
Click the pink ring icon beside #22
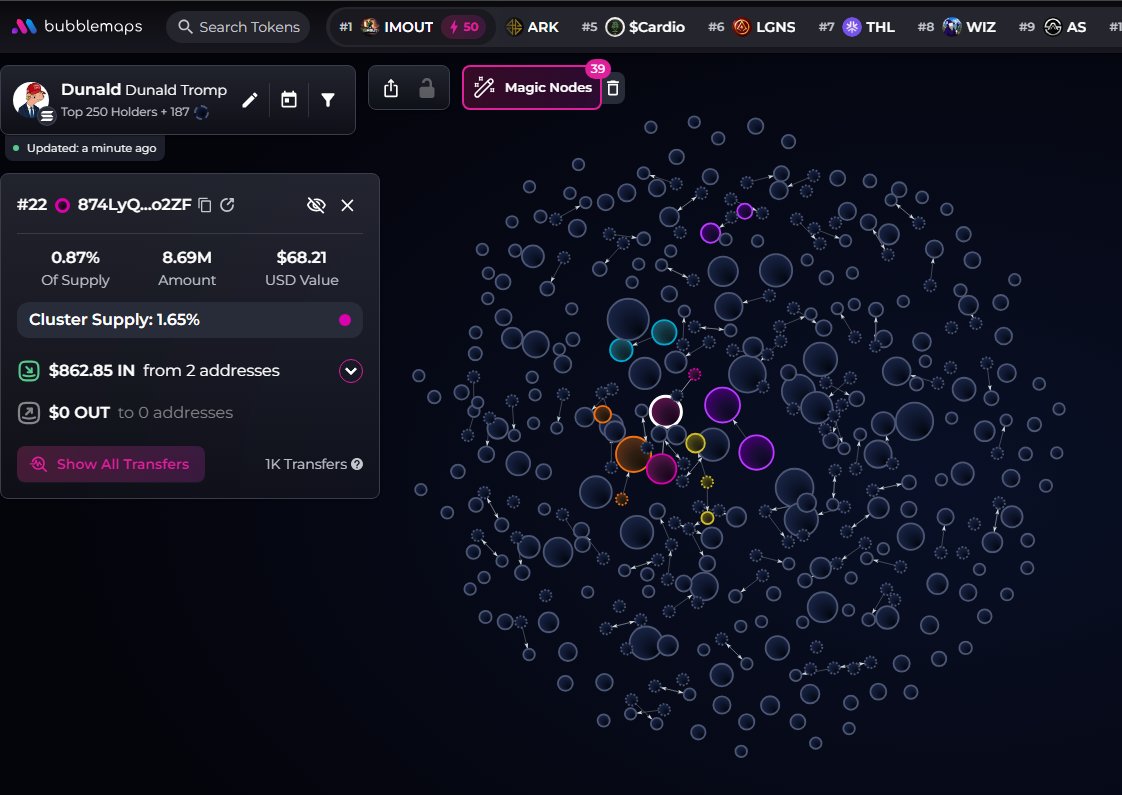point(62,205)
